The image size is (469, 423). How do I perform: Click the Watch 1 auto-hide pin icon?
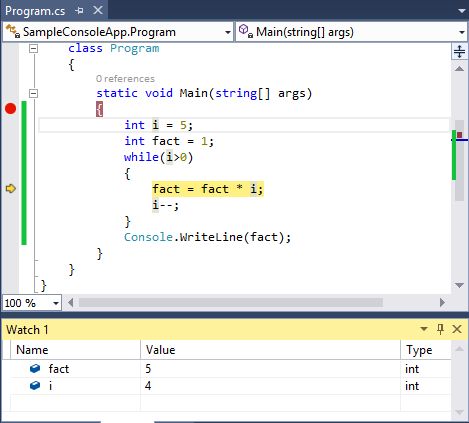[x=440, y=329]
